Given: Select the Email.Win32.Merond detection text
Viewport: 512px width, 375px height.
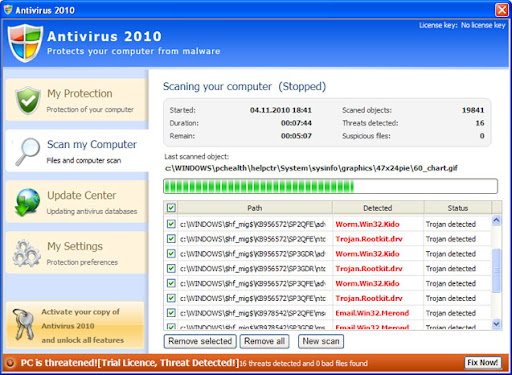Looking at the screenshot, I should pos(372,313).
